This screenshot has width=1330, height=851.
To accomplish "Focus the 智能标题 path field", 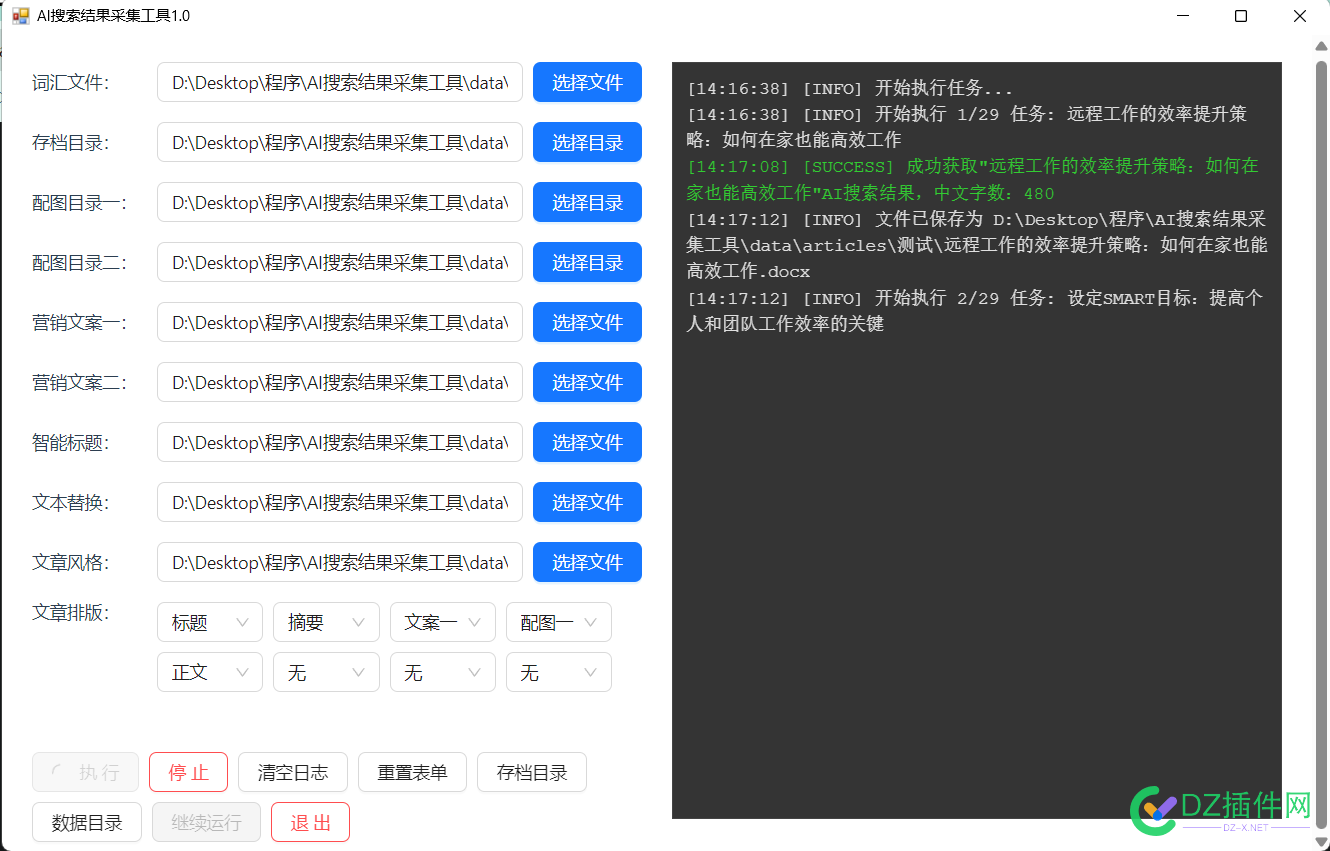I will click(x=340, y=442).
